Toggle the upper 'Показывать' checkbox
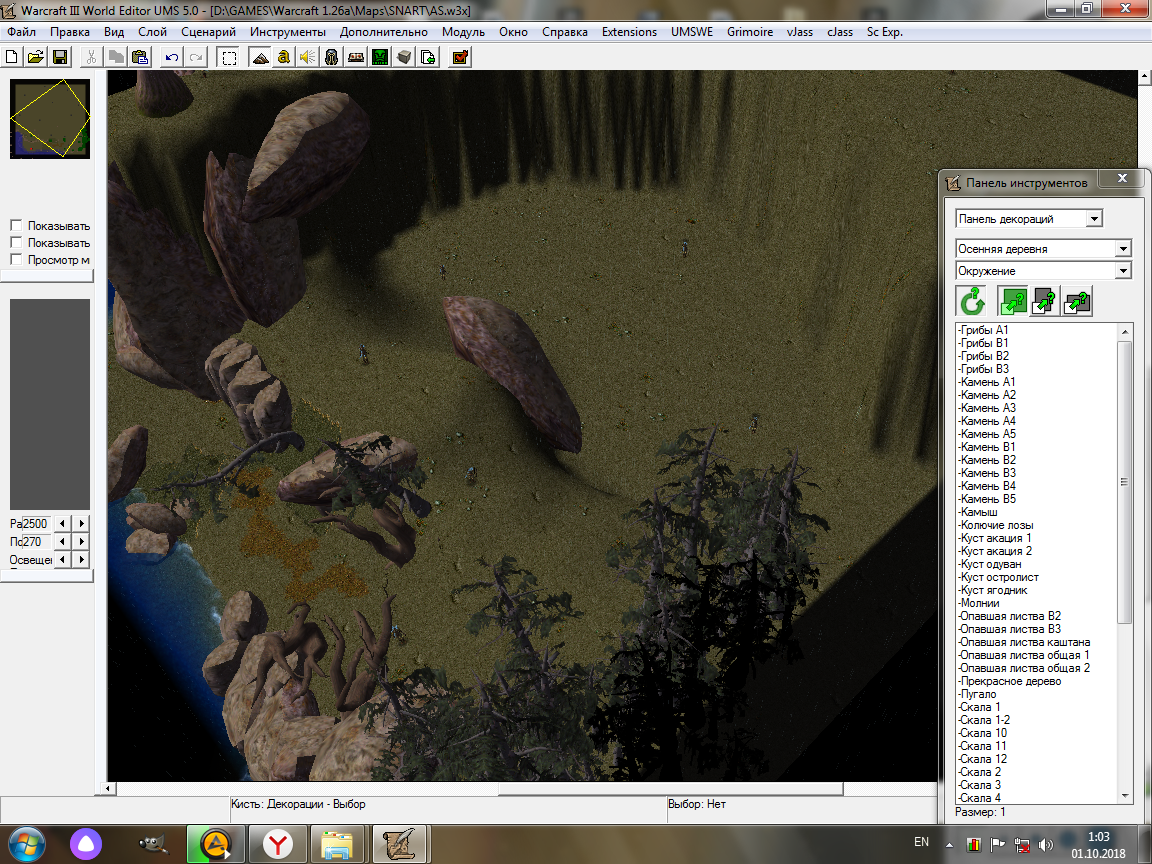The image size is (1152, 864). (16, 226)
